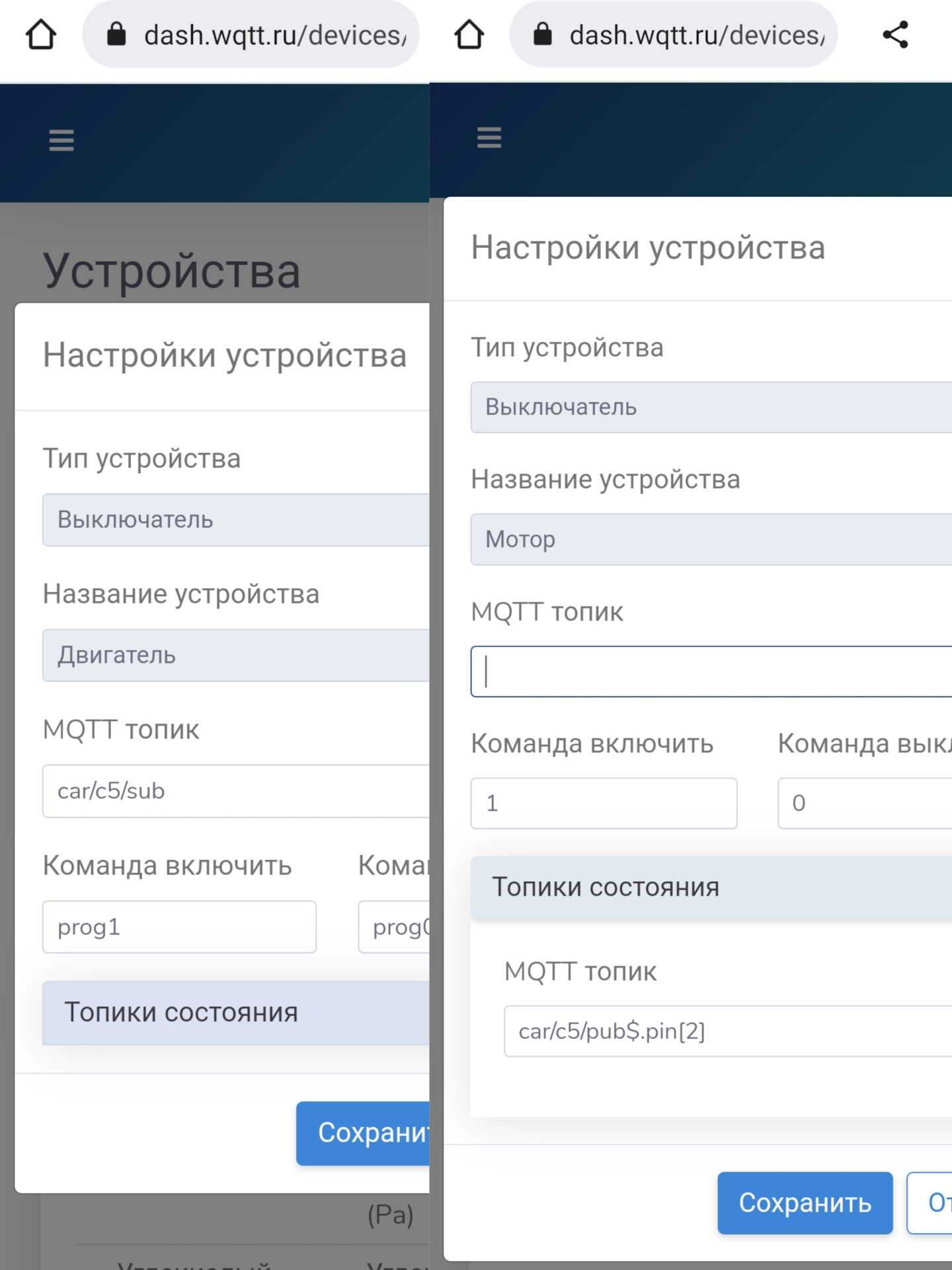Tap the home icon in left browser

click(x=41, y=34)
